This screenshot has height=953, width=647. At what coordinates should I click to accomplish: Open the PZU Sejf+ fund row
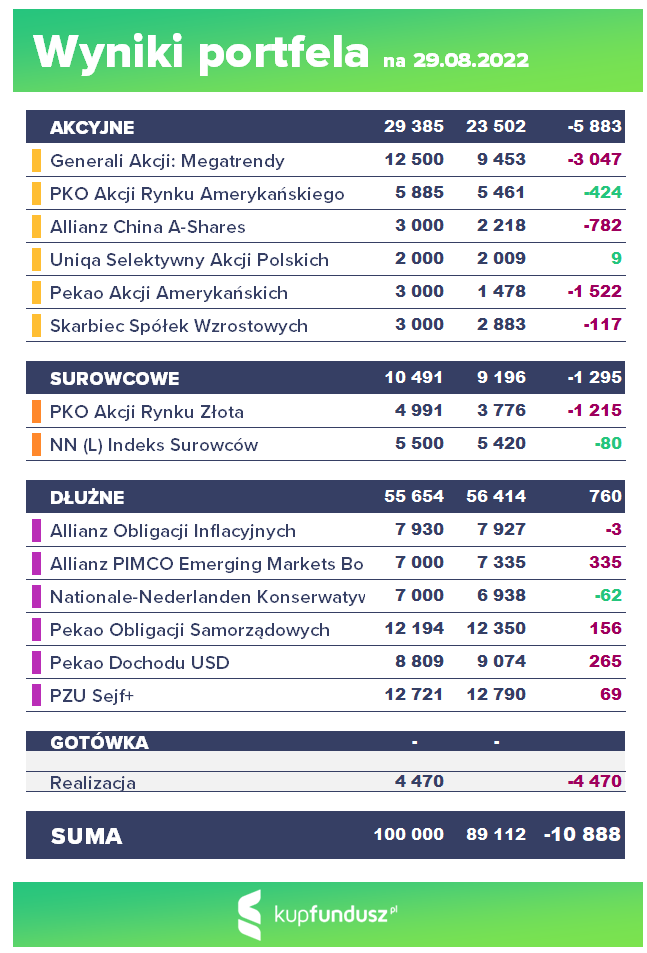[x=326, y=695]
